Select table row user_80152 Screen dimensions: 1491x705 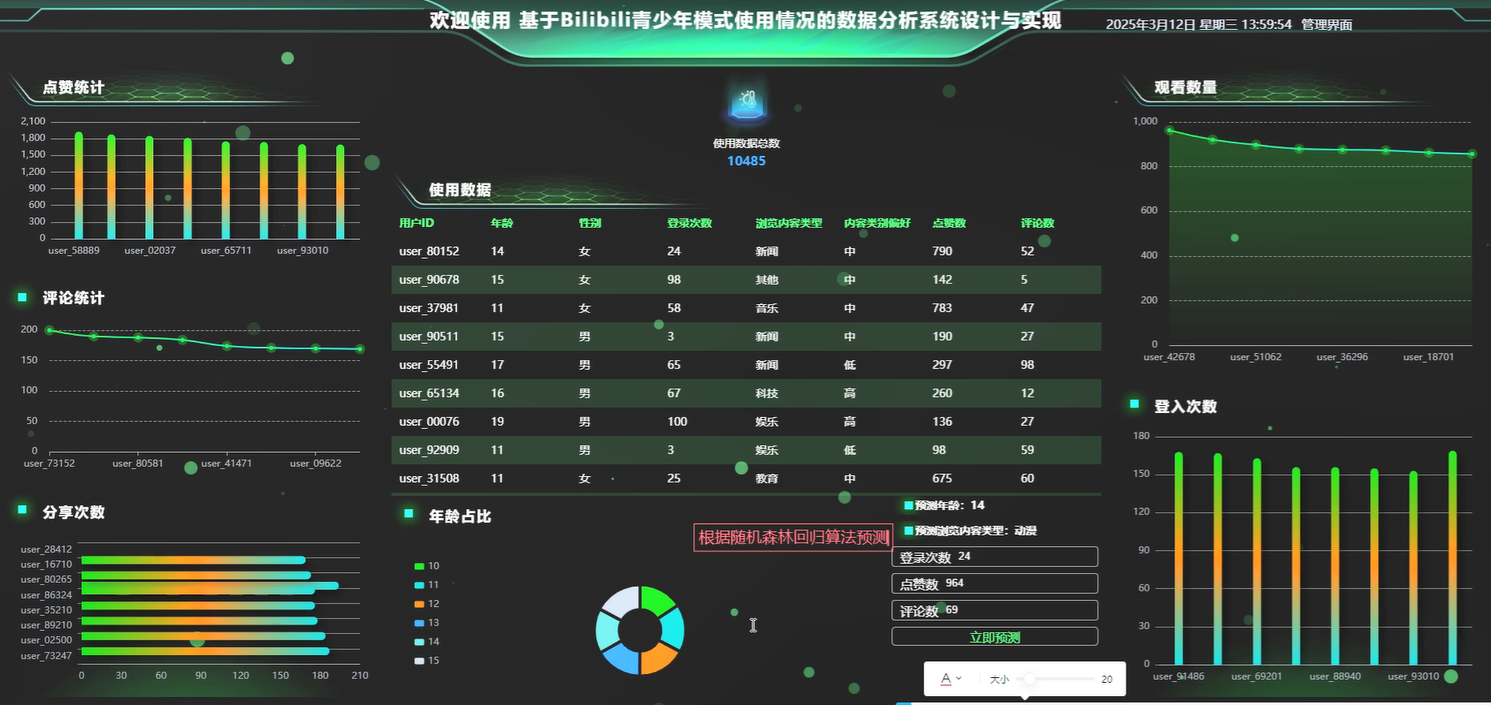pos(746,252)
